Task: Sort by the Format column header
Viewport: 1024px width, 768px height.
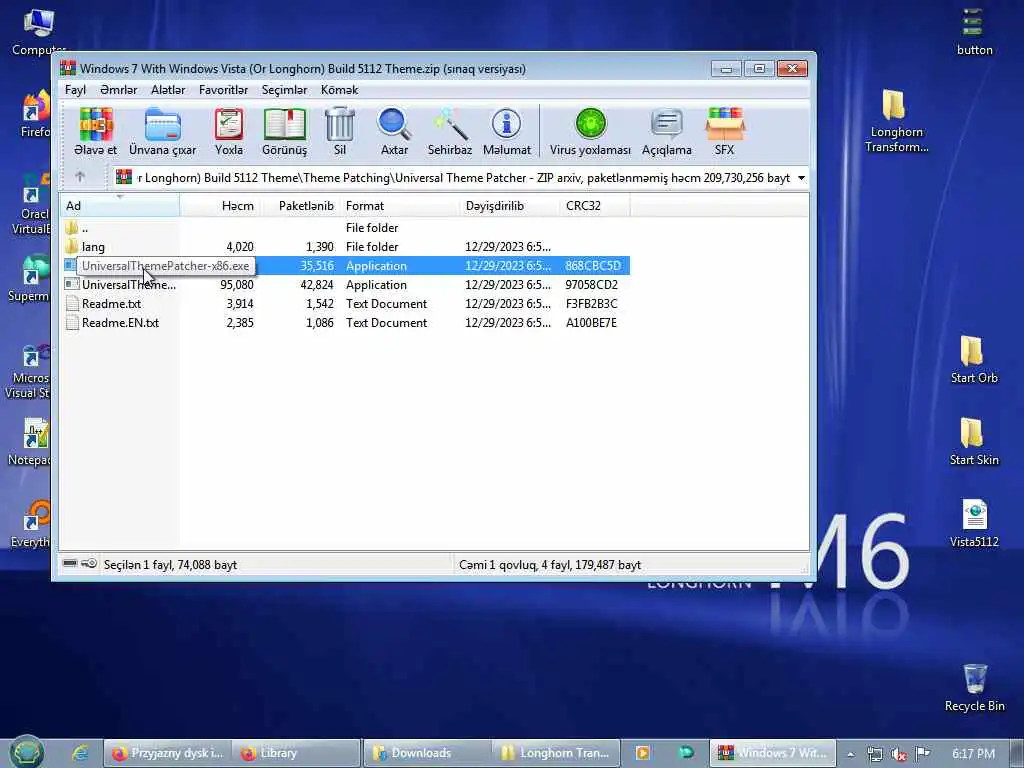Action: 400,206
